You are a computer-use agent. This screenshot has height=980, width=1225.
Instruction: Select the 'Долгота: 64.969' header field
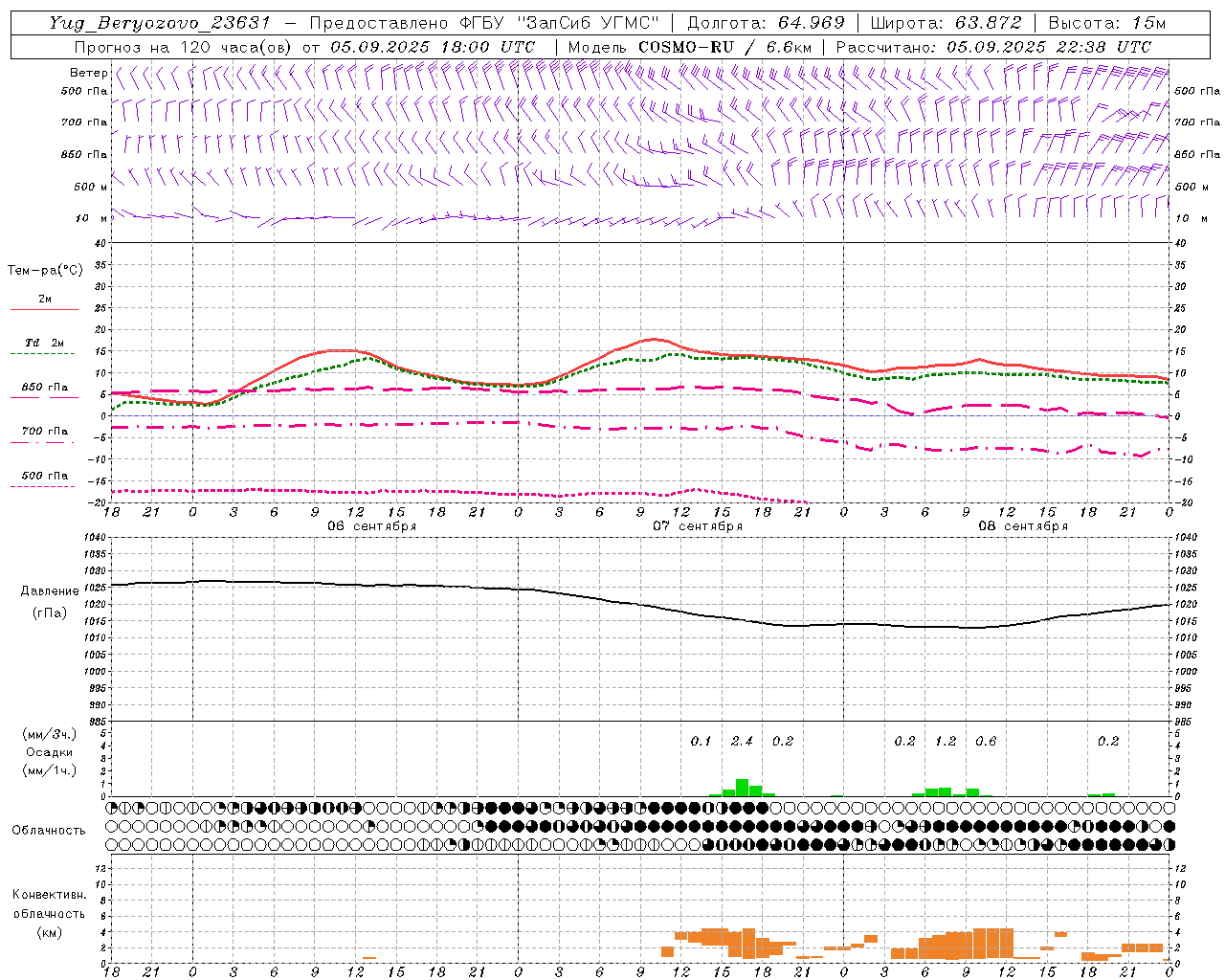(x=766, y=23)
